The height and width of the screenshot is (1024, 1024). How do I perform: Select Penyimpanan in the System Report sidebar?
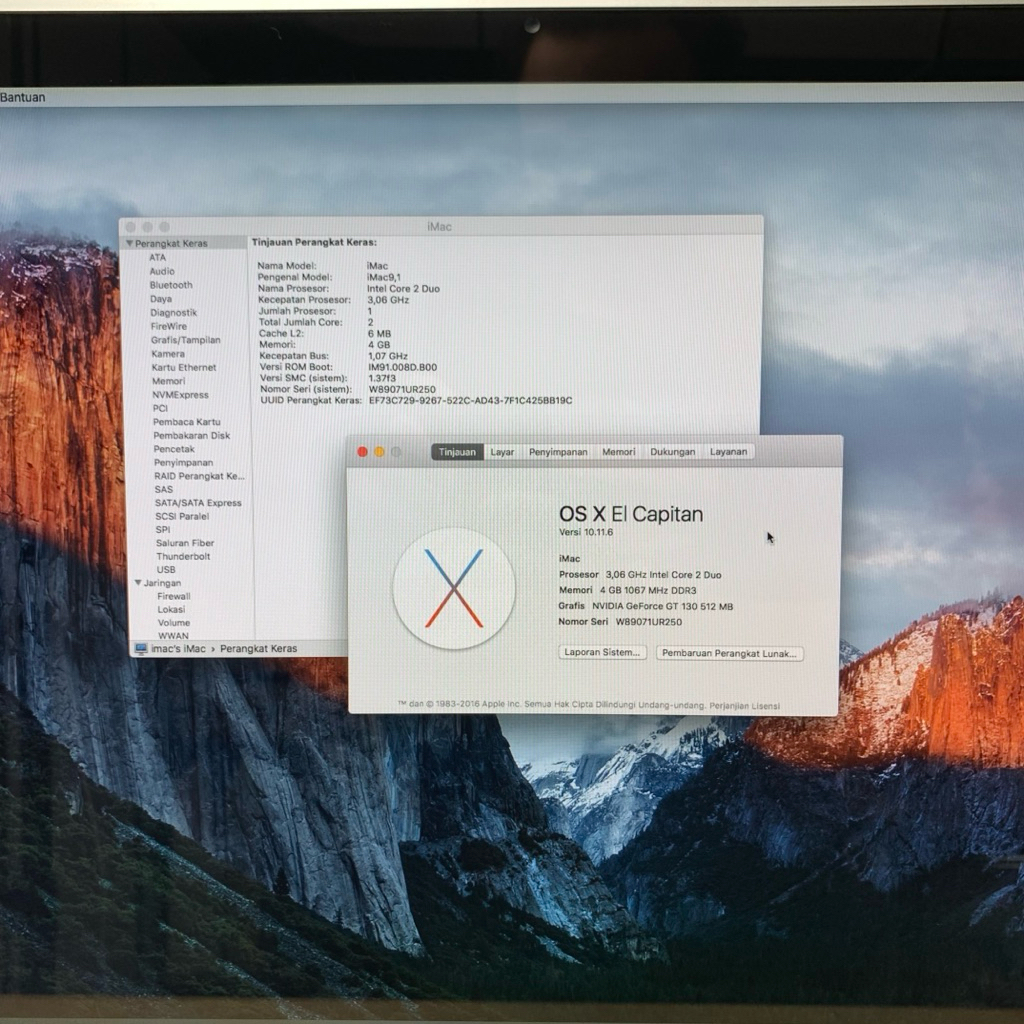tap(184, 462)
